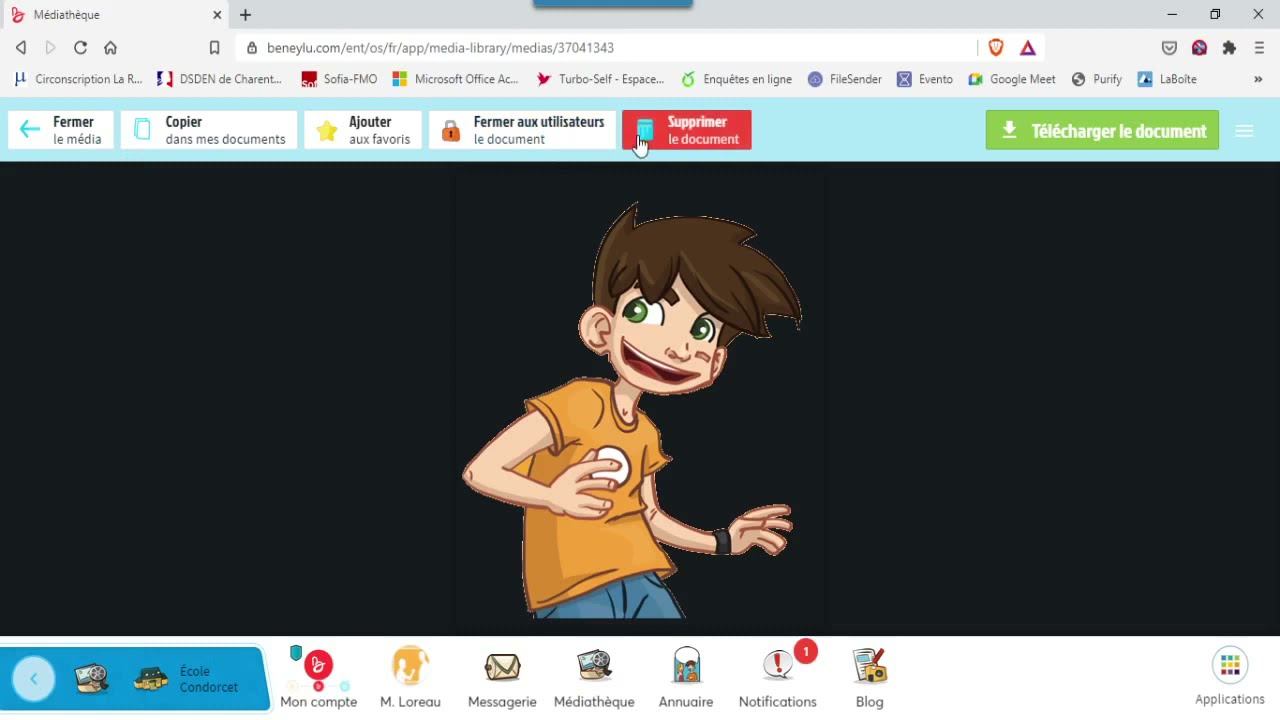Image resolution: width=1280 pixels, height=720 pixels.
Task: Click Fermer aux utilisateurs le document
Action: (x=522, y=130)
